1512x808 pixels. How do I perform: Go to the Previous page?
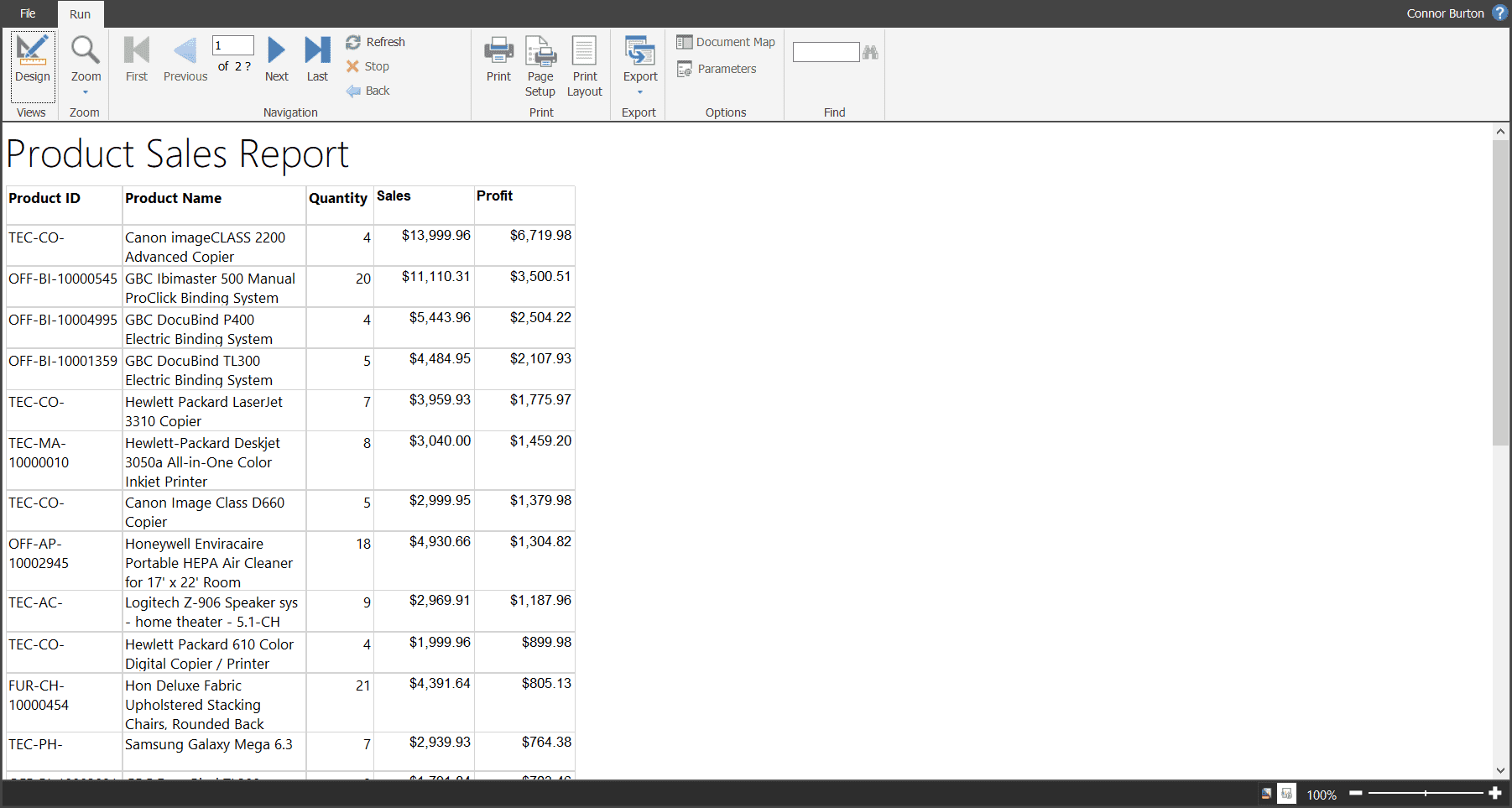click(185, 60)
